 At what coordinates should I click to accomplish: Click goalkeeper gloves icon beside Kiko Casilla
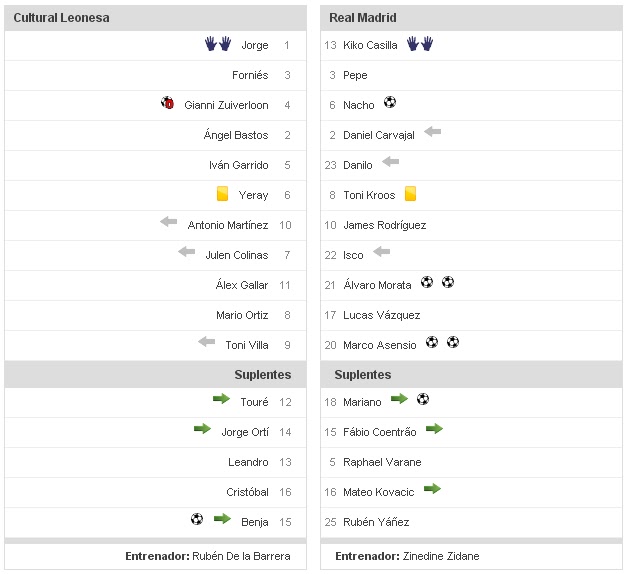[x=419, y=44]
